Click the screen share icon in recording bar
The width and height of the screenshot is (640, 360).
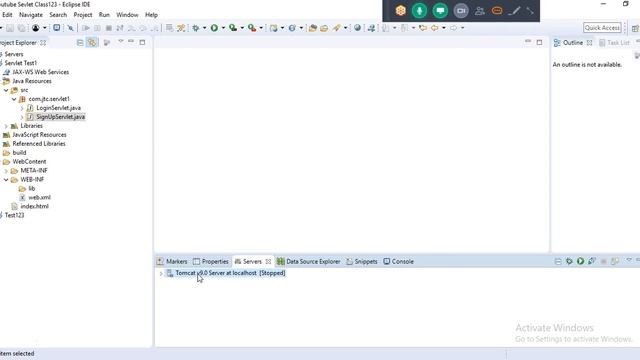tap(440, 11)
